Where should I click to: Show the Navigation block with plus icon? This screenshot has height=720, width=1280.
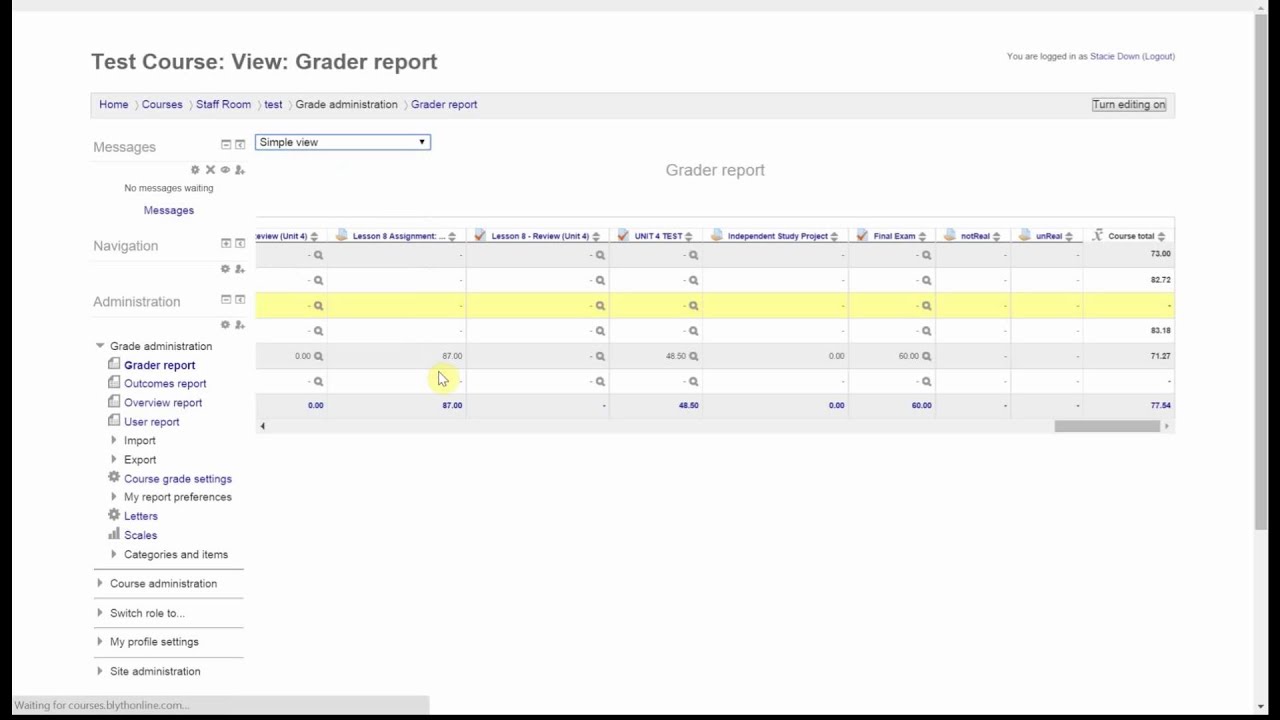226,244
